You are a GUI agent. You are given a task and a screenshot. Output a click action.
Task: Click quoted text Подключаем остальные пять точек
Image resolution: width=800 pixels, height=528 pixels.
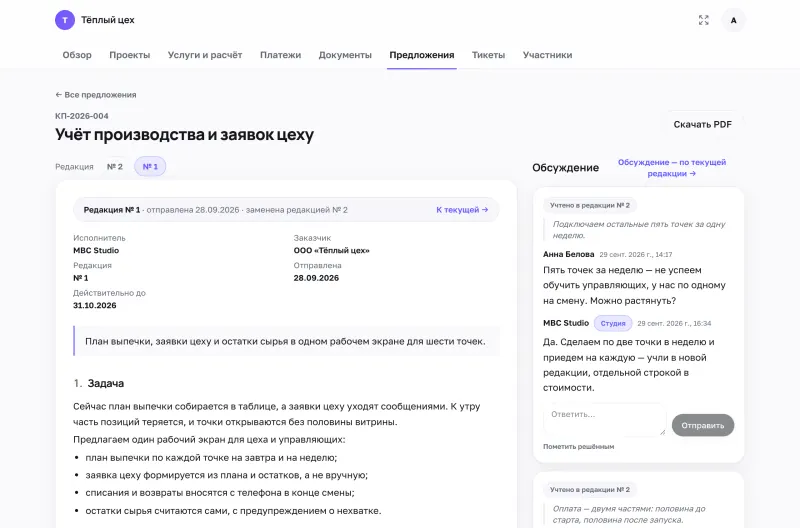point(639,230)
